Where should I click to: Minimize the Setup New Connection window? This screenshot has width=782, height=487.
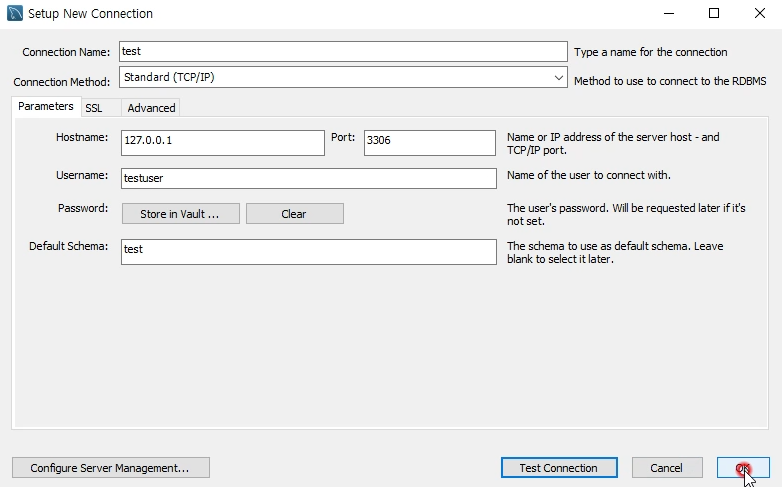point(669,13)
